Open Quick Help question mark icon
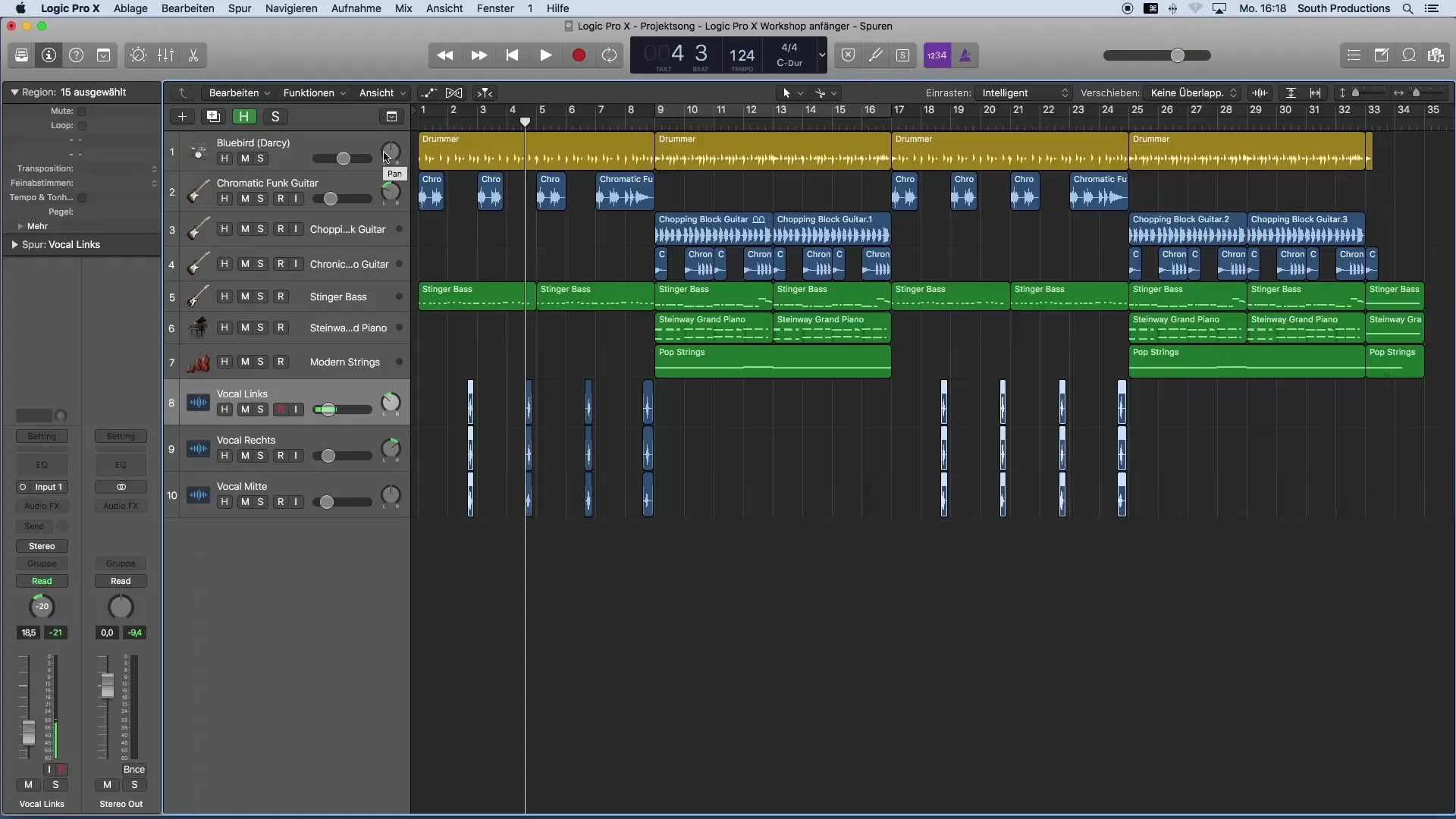Screen dimensions: 1456x819 77,55
